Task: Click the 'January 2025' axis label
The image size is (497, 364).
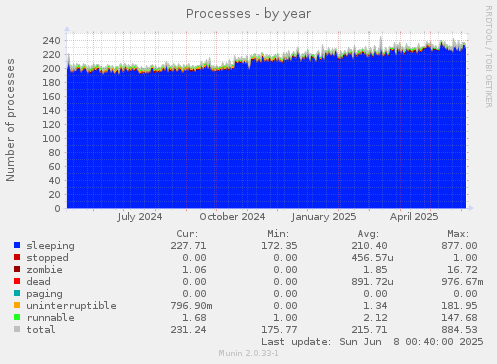Action: pos(323,217)
